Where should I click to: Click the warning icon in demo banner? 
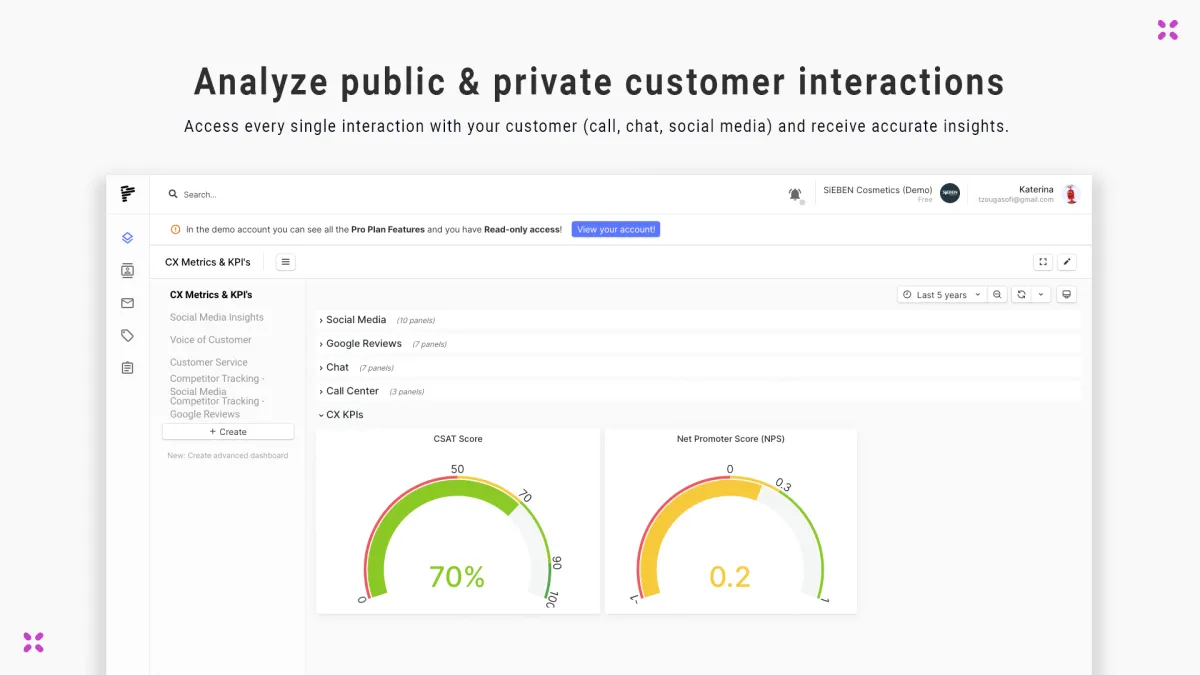pos(176,229)
